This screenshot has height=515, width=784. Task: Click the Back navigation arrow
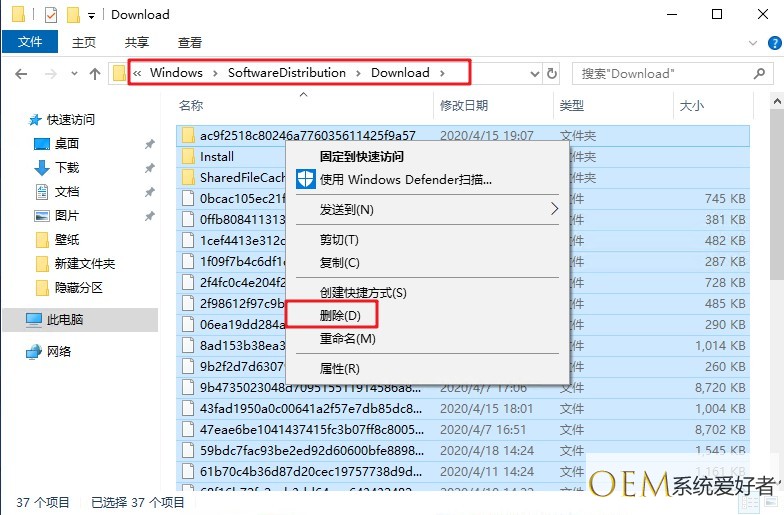[x=21, y=73]
